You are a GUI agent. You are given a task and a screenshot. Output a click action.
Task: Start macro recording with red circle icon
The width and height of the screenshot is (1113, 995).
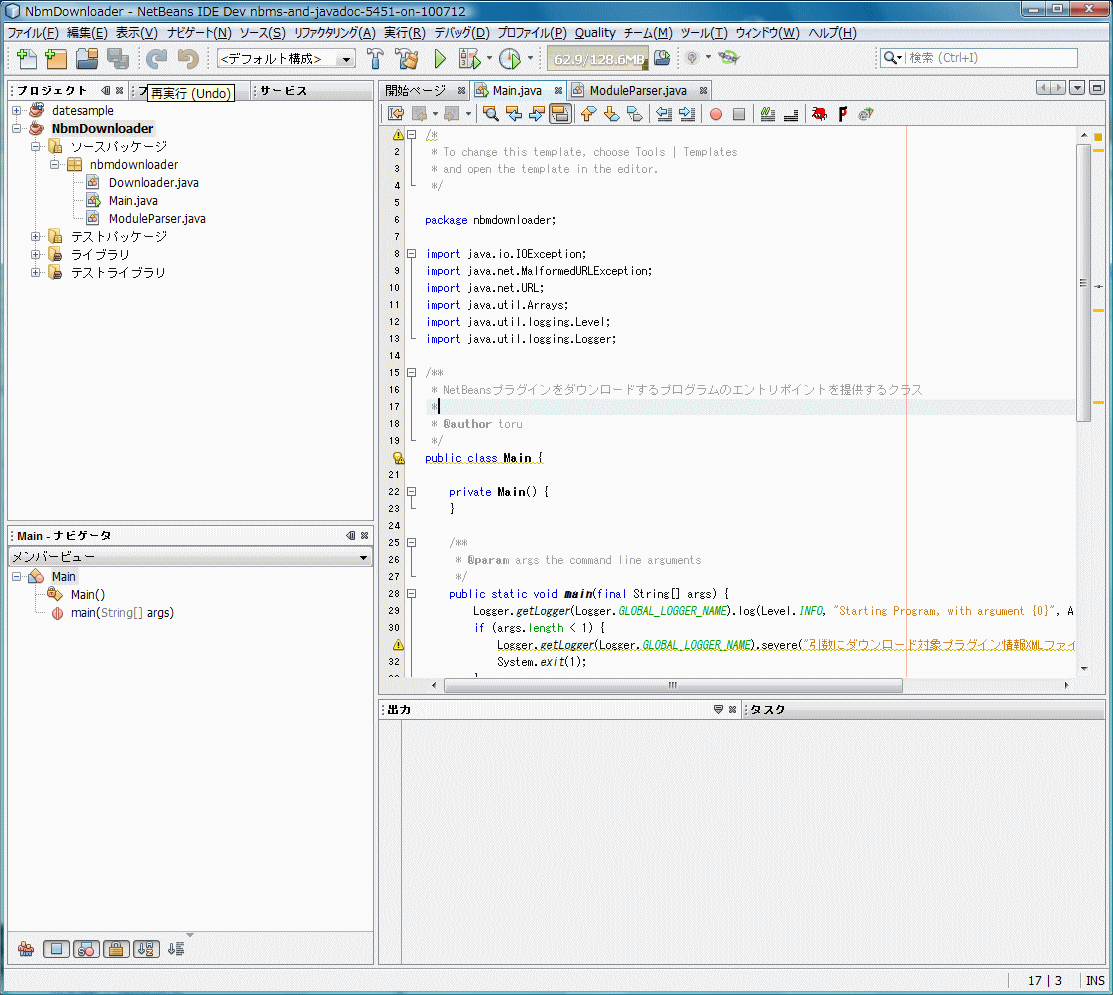716,114
